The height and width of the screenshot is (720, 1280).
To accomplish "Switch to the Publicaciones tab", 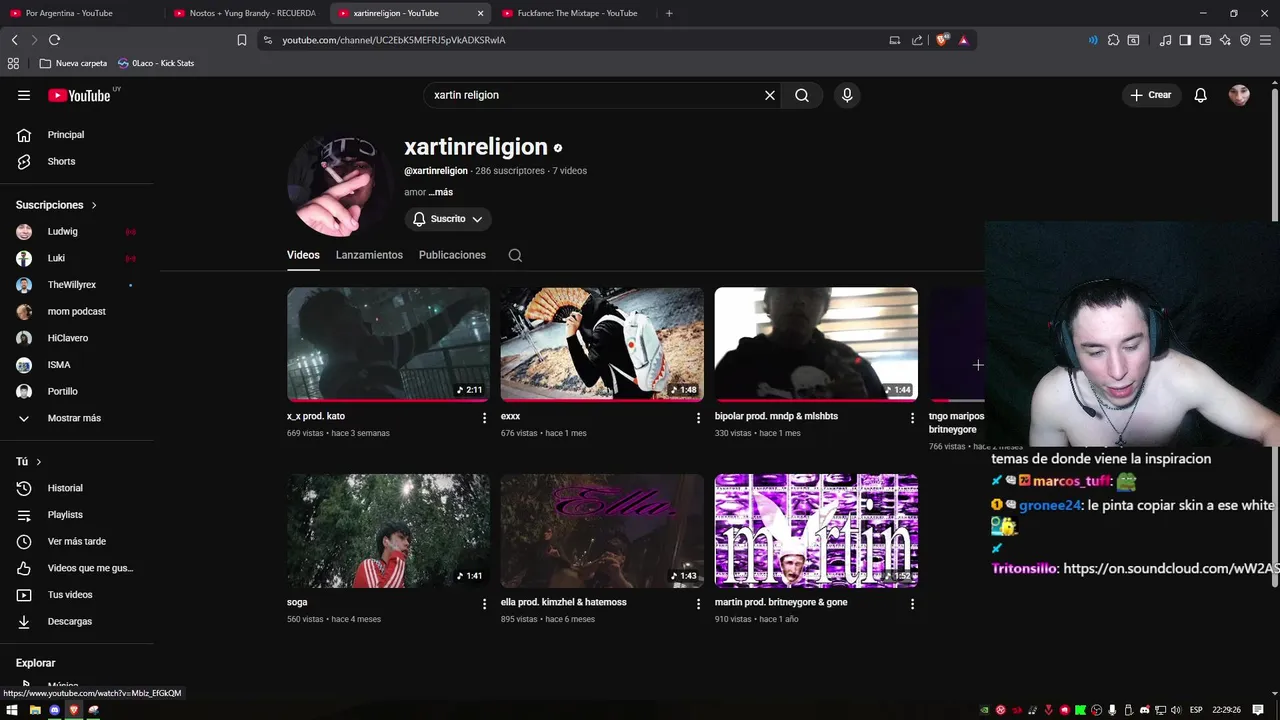I will [452, 255].
